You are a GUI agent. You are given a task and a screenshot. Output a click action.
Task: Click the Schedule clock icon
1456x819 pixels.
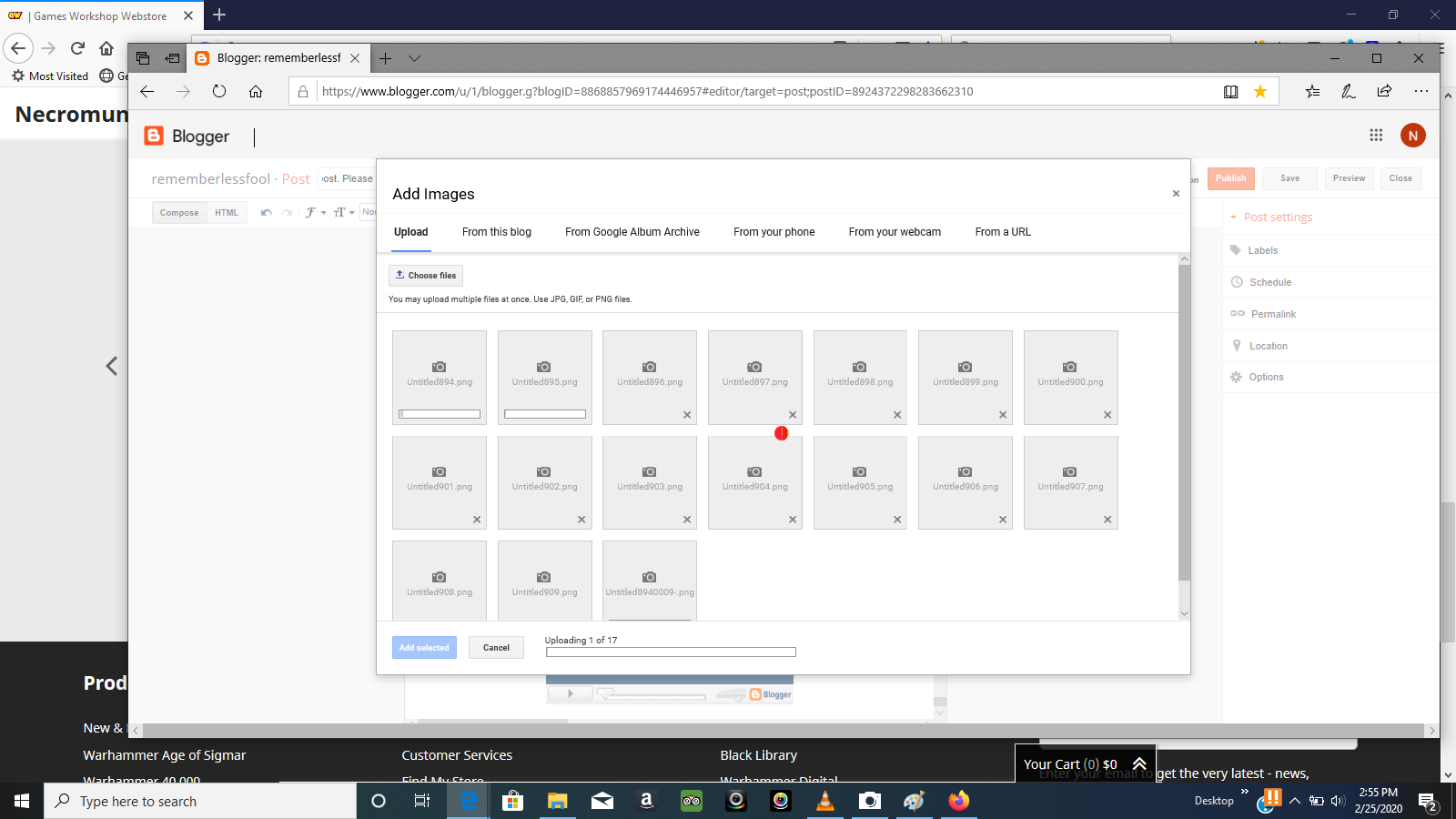pyautogui.click(x=1237, y=282)
